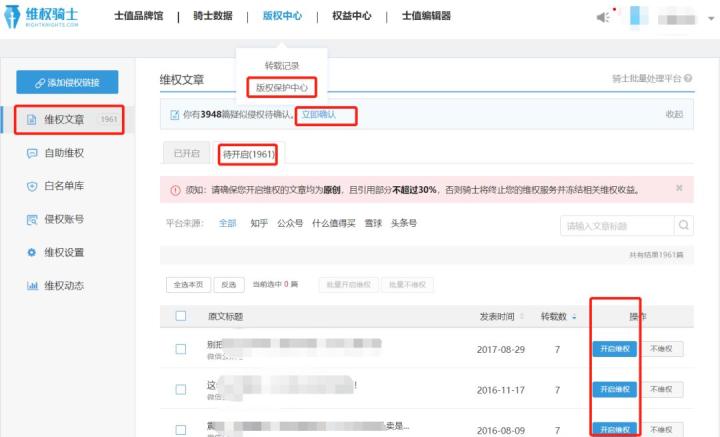The image size is (720, 437).
Task: Filter platform source by 知乎
Action: click(x=259, y=224)
